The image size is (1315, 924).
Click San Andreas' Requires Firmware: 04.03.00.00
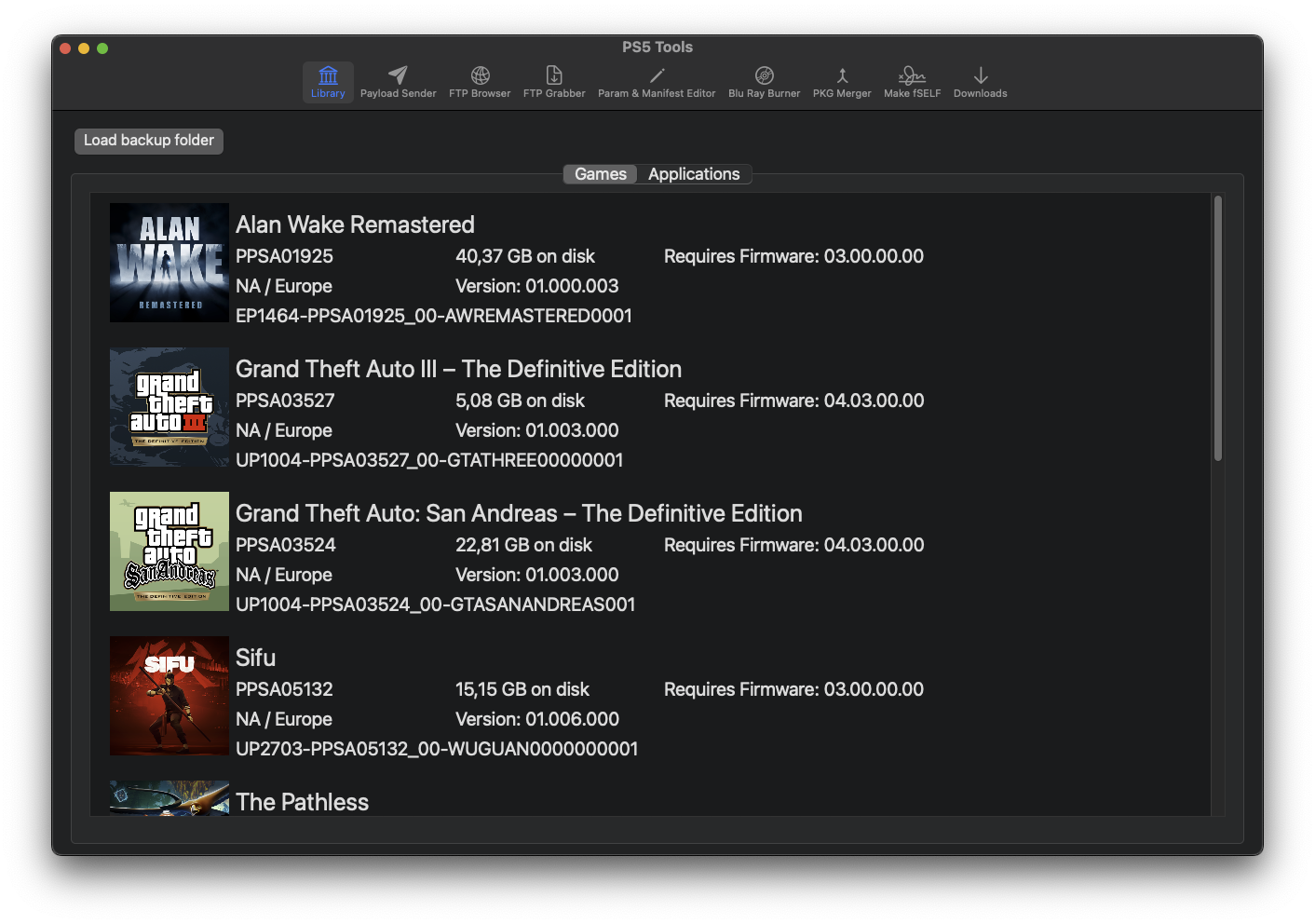[794, 545]
